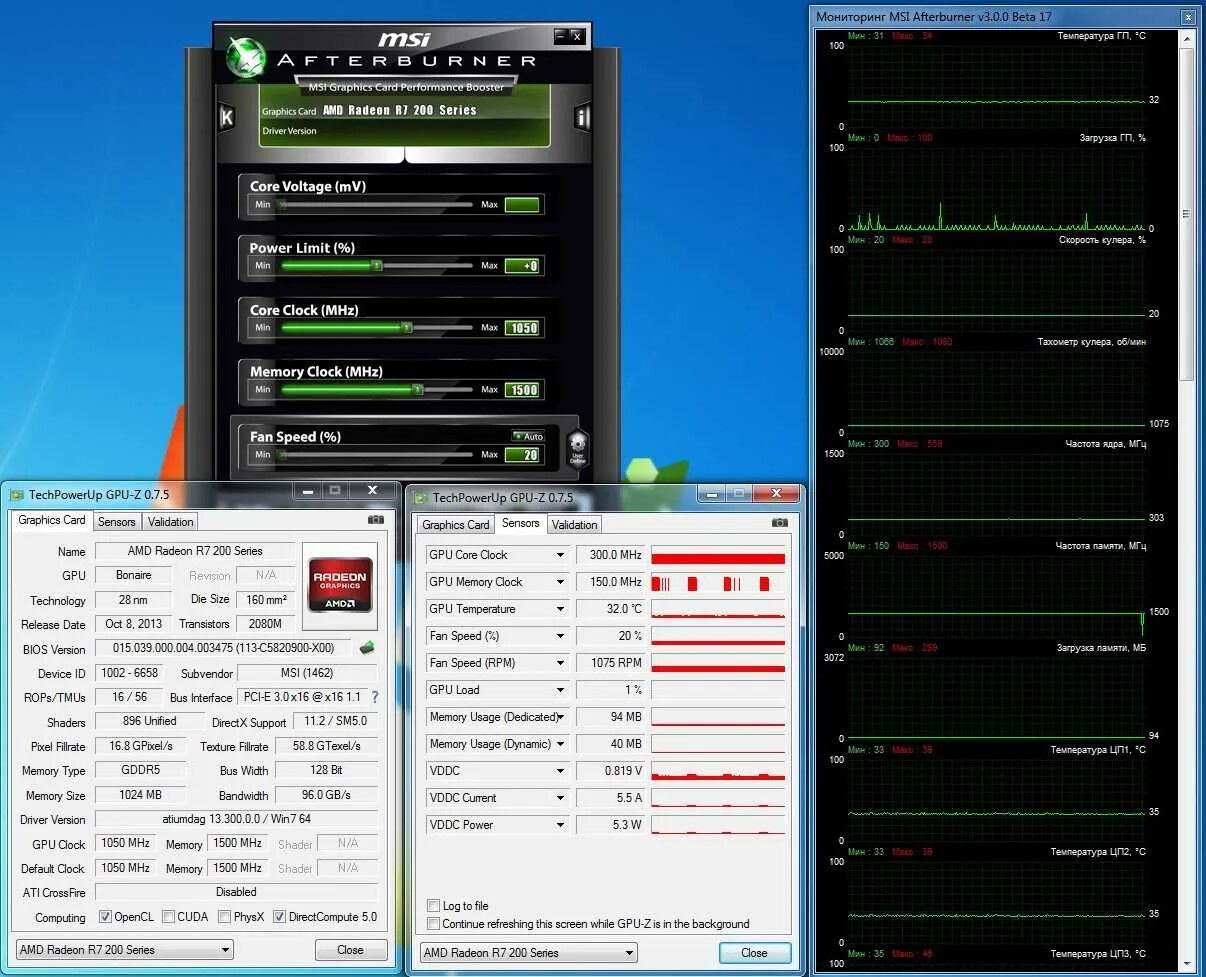Open the GPU Memory Clock sensor dropdown
1206x977 pixels.
560,582
